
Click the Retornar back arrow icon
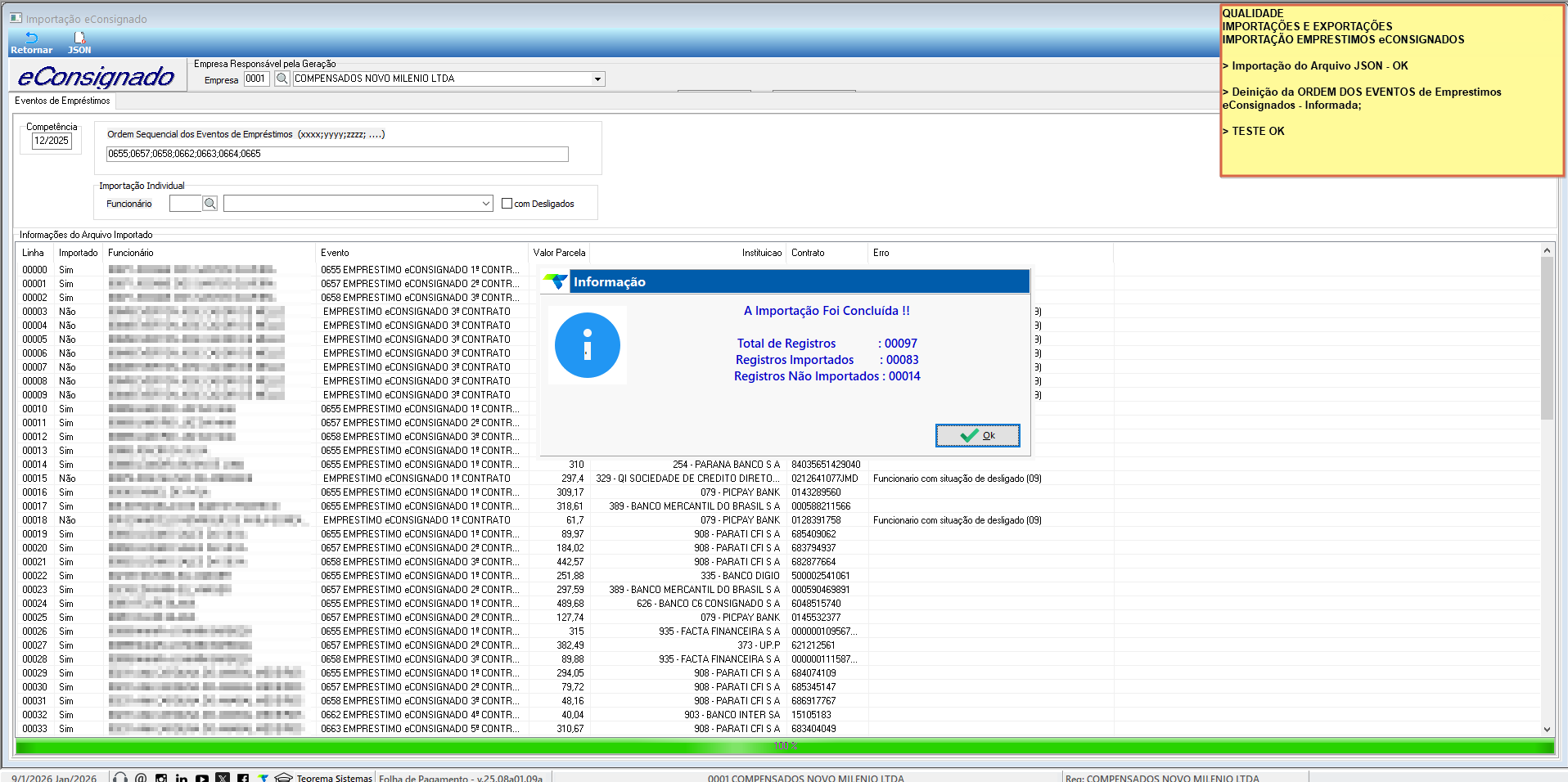pyautogui.click(x=31, y=38)
